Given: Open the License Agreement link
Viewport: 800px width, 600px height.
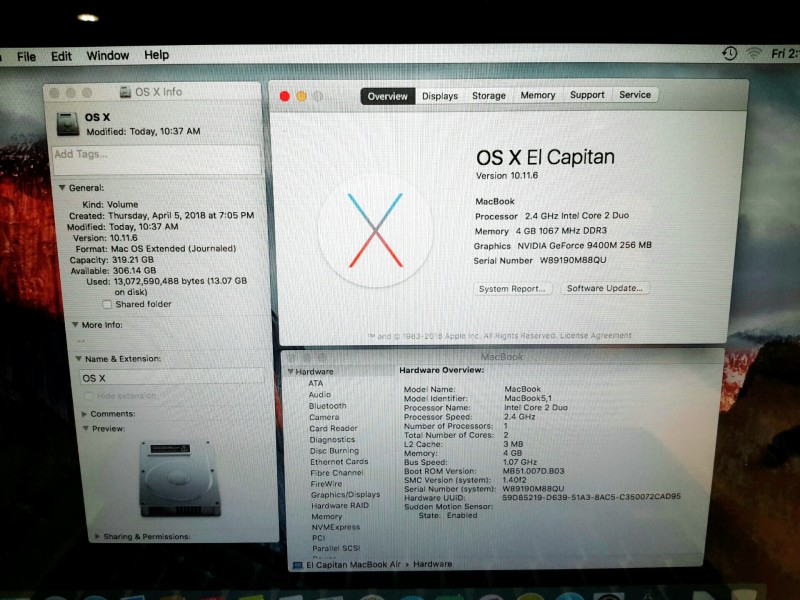Looking at the screenshot, I should click(x=595, y=336).
